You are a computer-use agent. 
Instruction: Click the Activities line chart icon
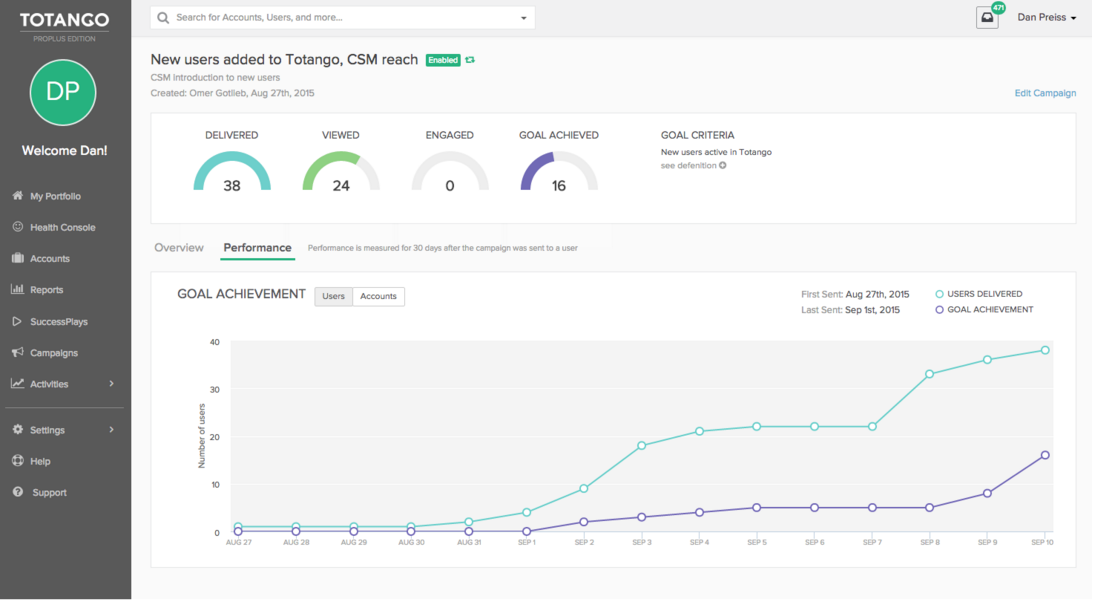click(17, 384)
